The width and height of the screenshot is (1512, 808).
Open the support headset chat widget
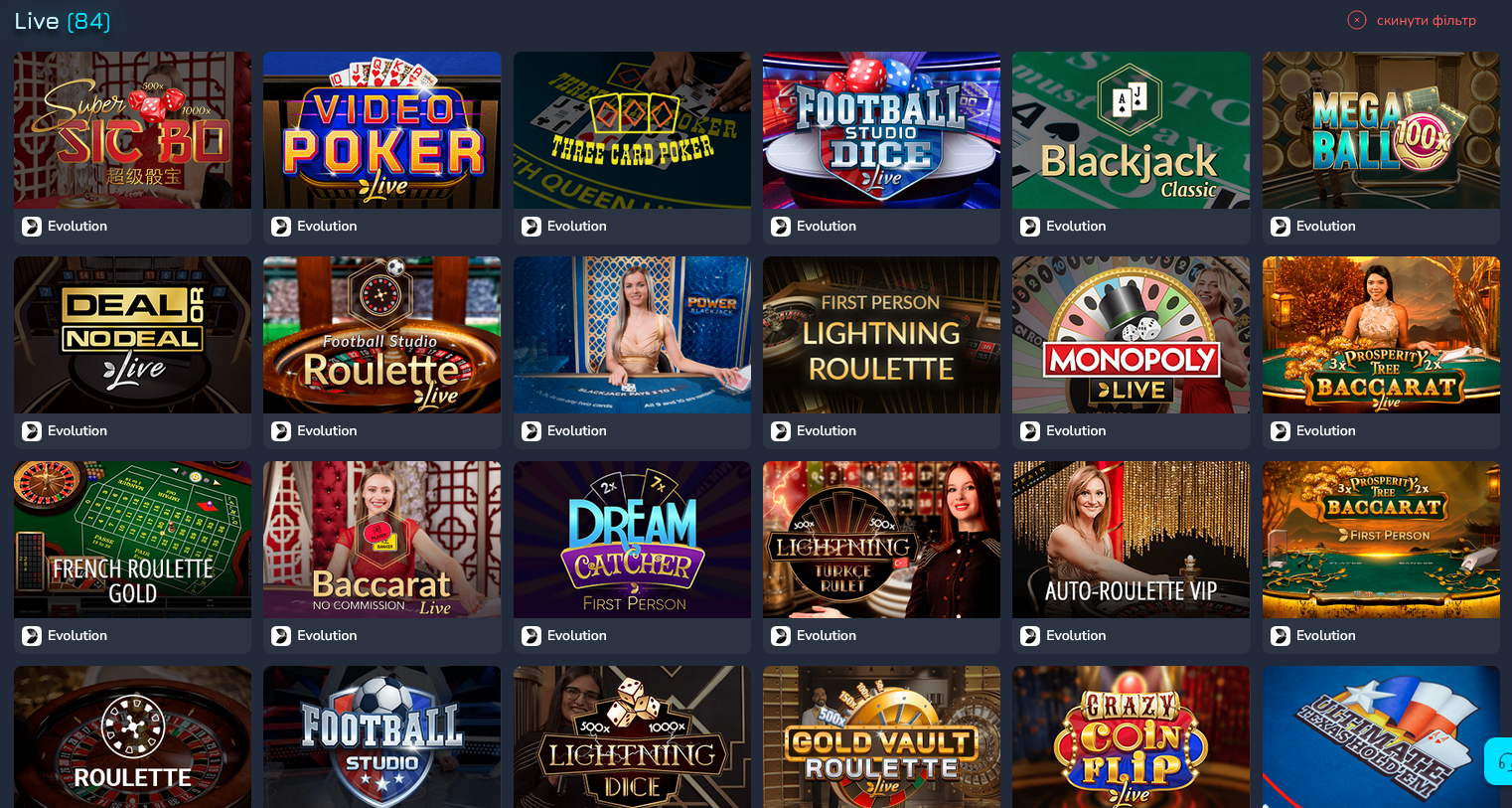1499,761
